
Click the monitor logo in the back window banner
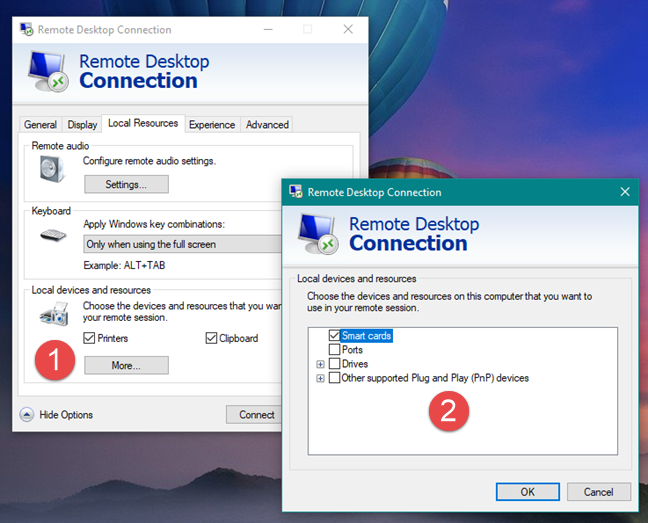pyautogui.click(x=48, y=71)
